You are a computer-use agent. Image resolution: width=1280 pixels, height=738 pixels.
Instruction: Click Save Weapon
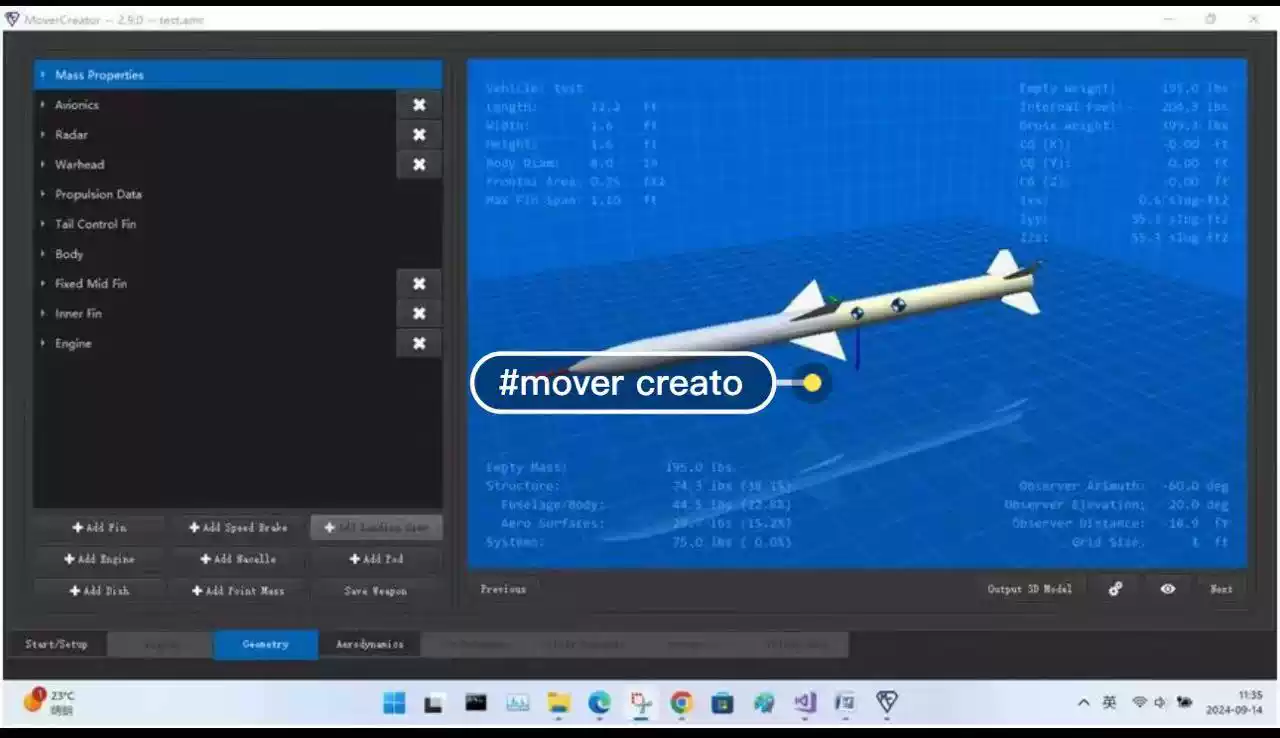[x=375, y=590]
